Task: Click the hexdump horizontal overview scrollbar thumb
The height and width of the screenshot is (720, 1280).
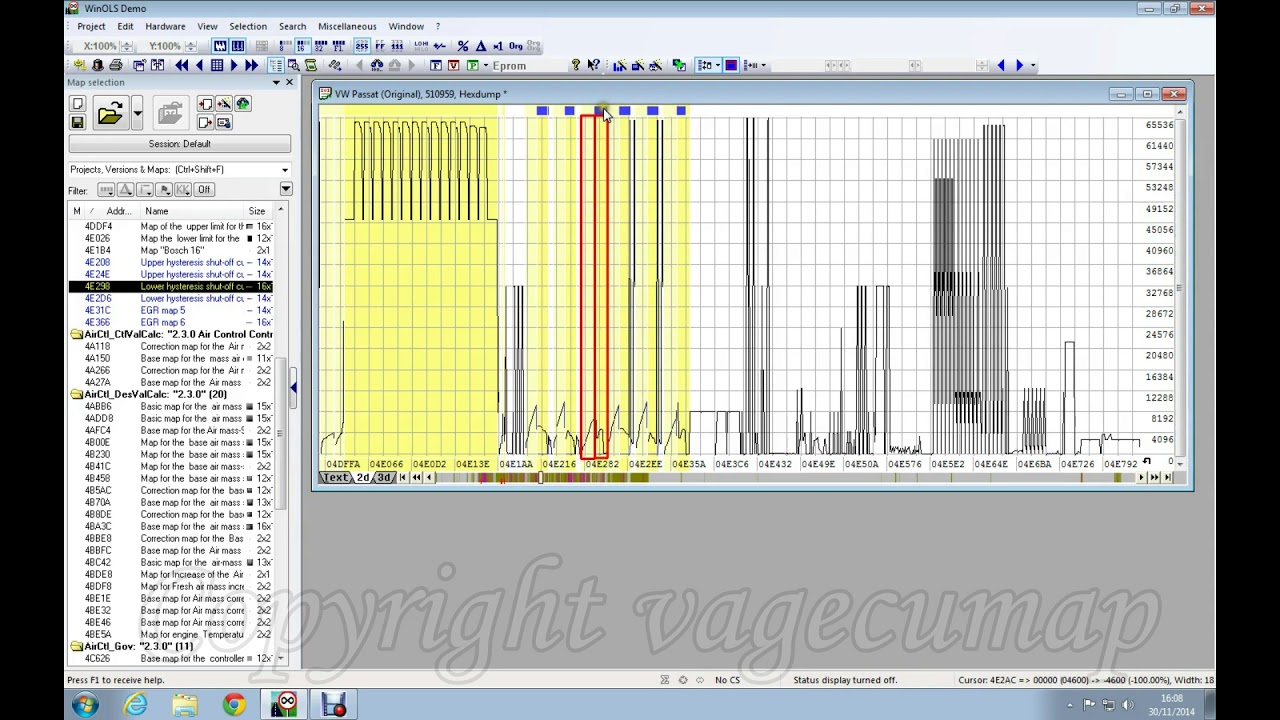Action: click(x=541, y=478)
